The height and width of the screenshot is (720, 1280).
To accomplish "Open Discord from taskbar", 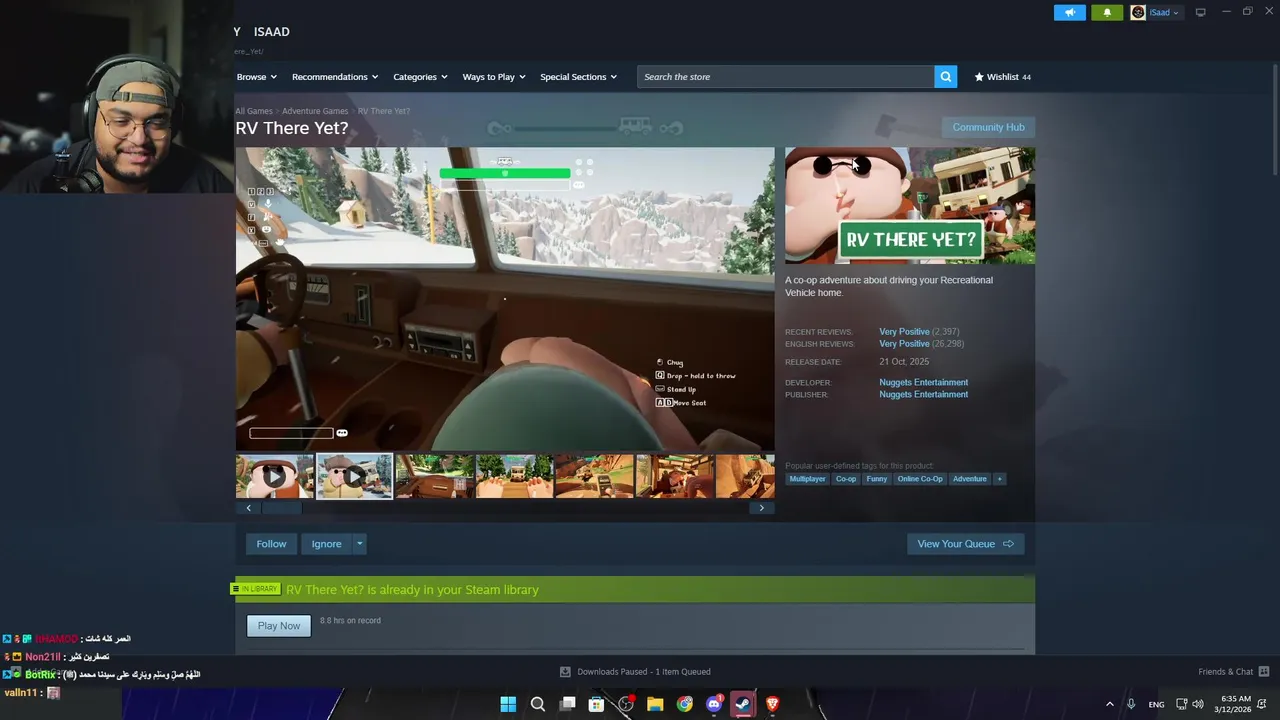I will [x=714, y=704].
